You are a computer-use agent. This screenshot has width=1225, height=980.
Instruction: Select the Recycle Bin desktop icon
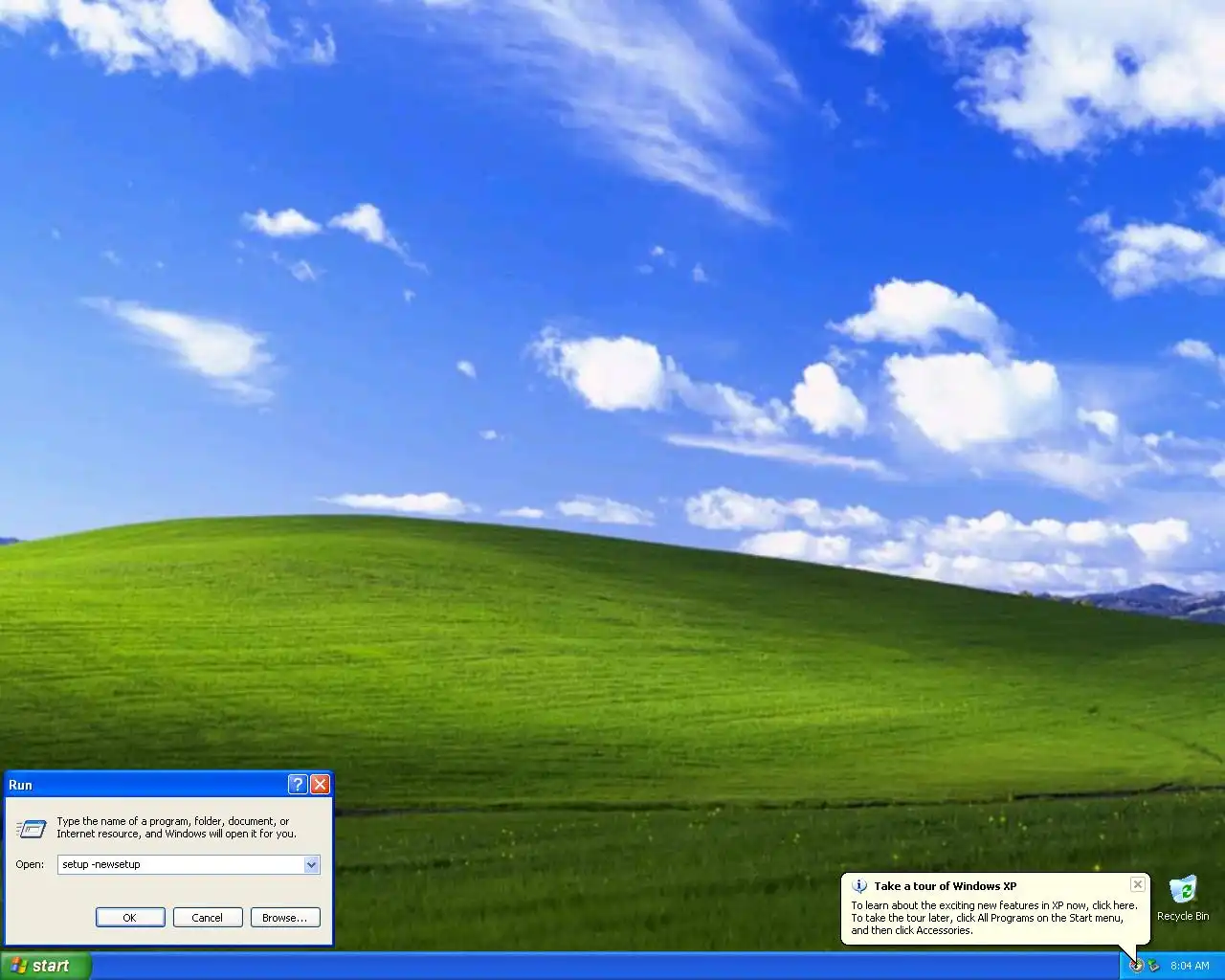point(1183,899)
